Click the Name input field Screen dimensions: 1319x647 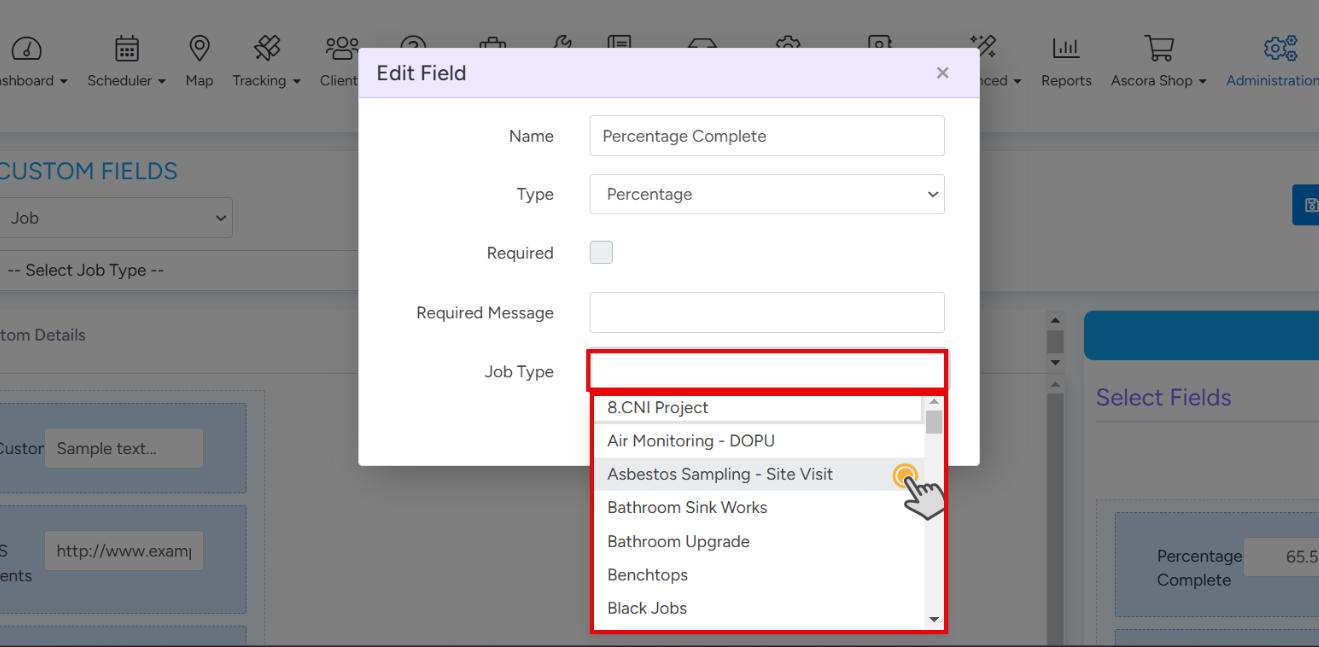point(766,136)
